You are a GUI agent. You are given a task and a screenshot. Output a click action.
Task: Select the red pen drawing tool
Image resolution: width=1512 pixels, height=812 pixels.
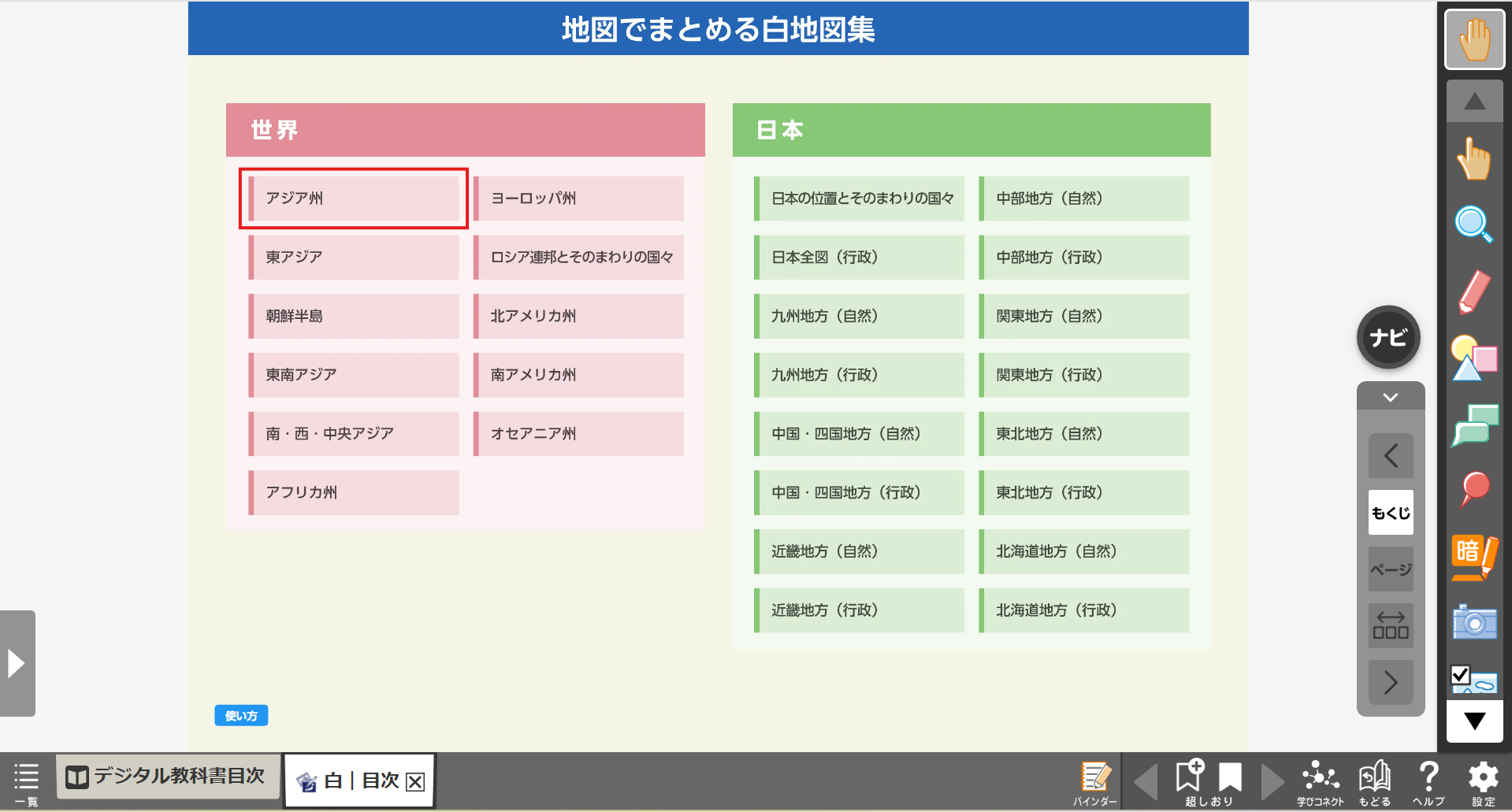[1473, 291]
